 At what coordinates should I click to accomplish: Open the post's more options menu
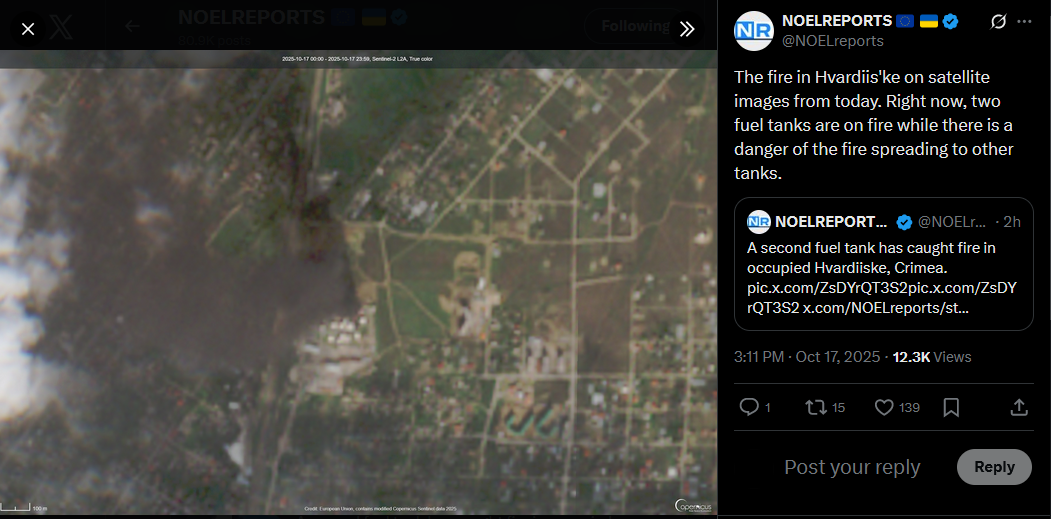pyautogui.click(x=1024, y=21)
